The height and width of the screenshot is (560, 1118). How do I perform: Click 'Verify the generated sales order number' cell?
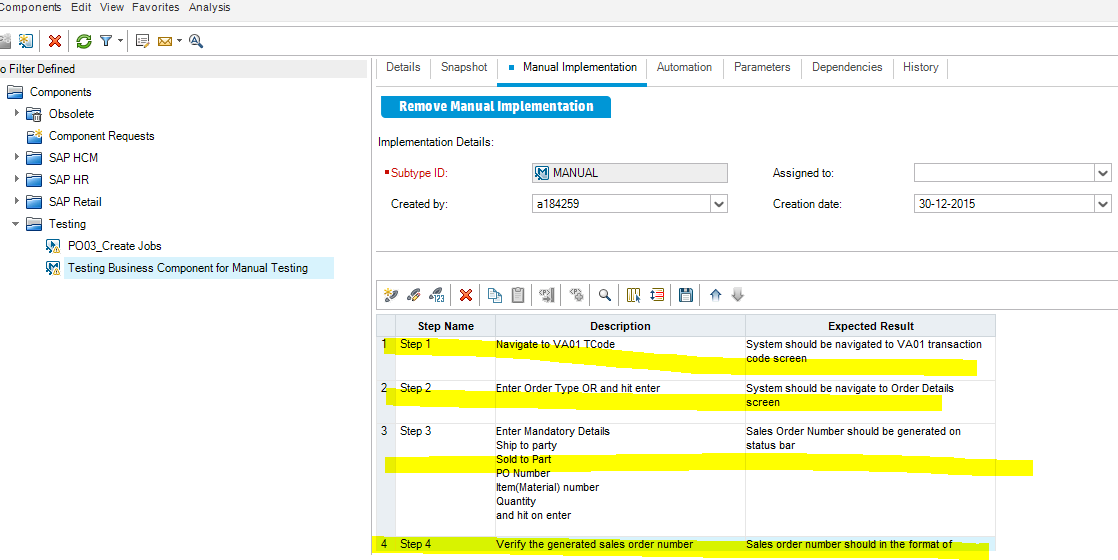pos(620,544)
